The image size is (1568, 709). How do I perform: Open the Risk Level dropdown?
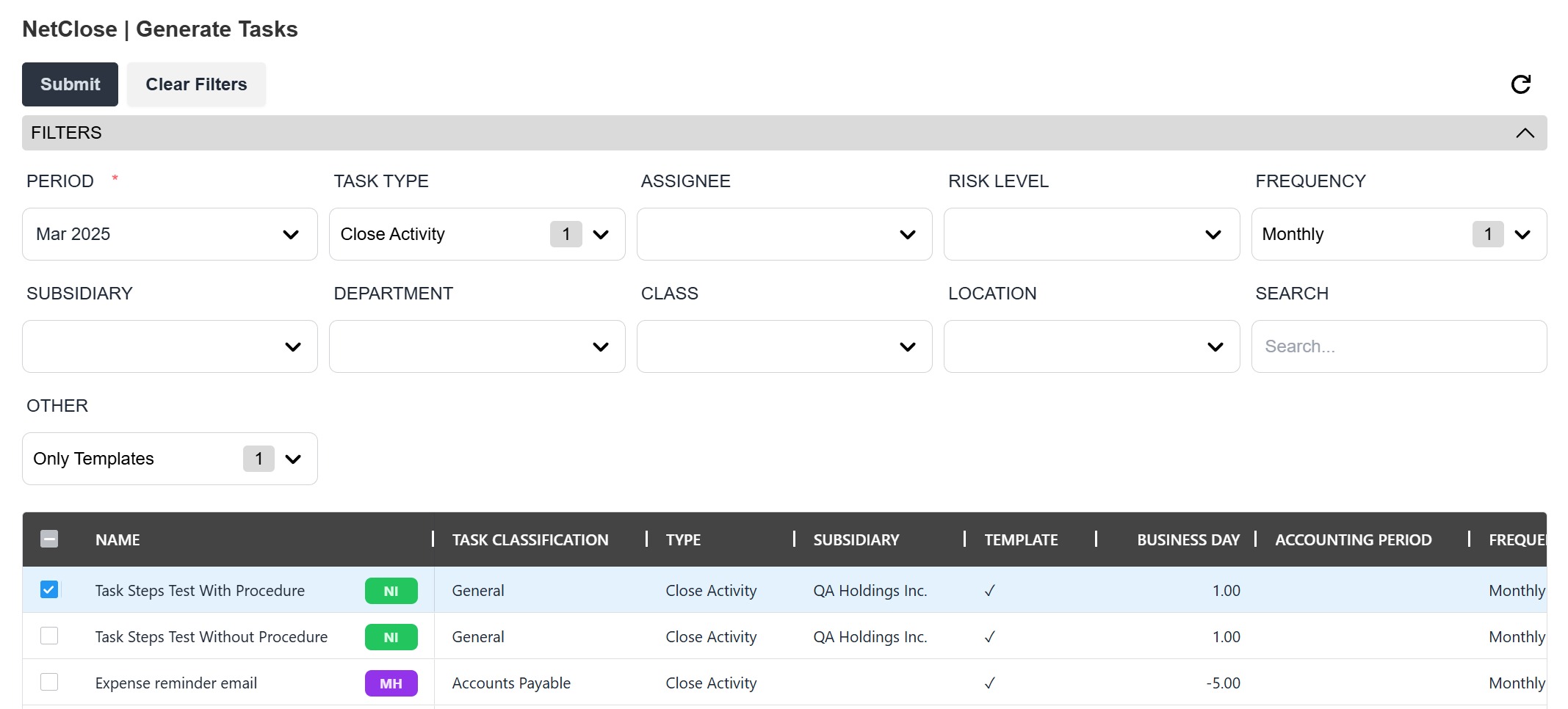(x=1091, y=234)
